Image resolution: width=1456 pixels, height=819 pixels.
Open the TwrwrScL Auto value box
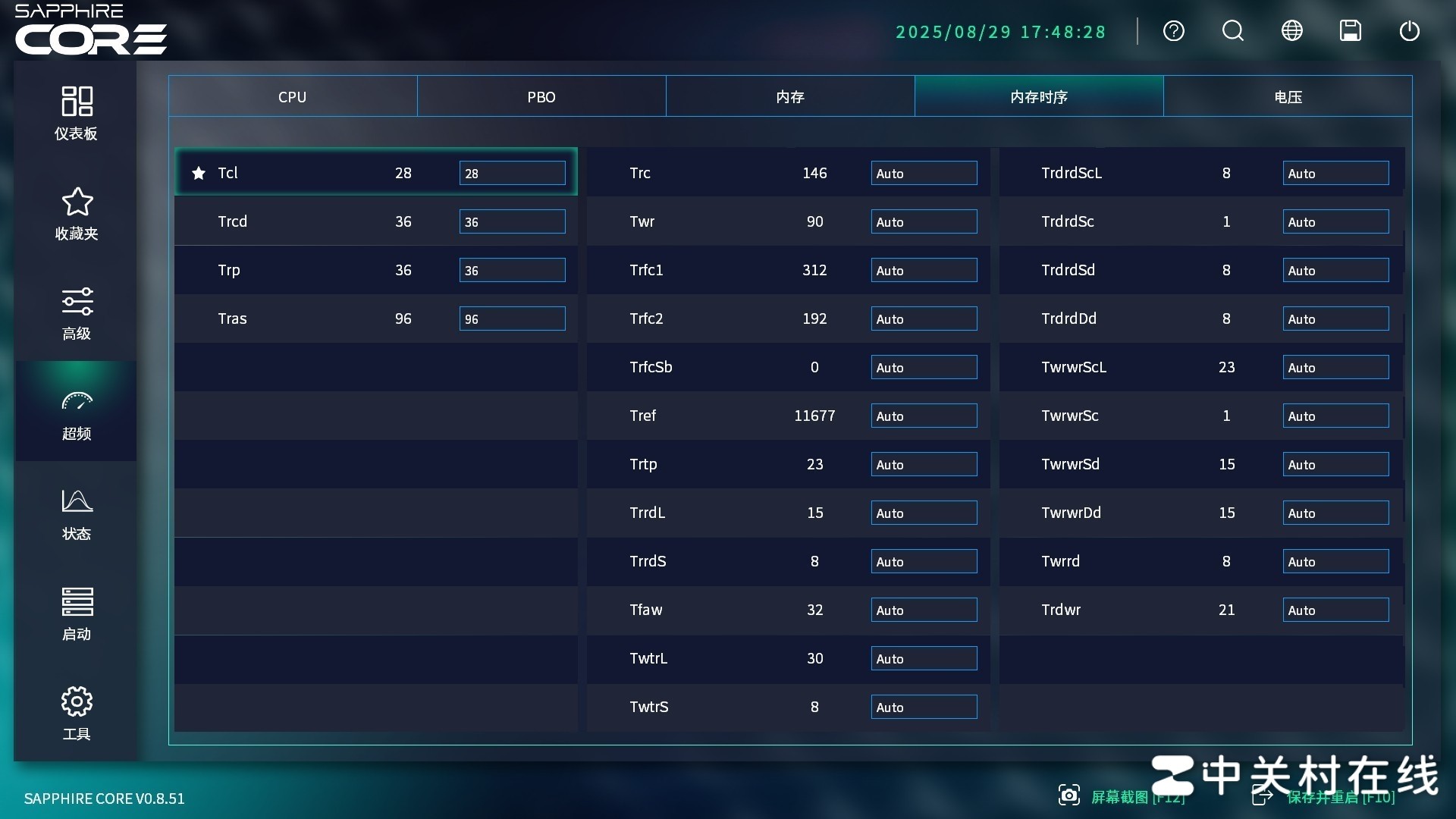1335,368
